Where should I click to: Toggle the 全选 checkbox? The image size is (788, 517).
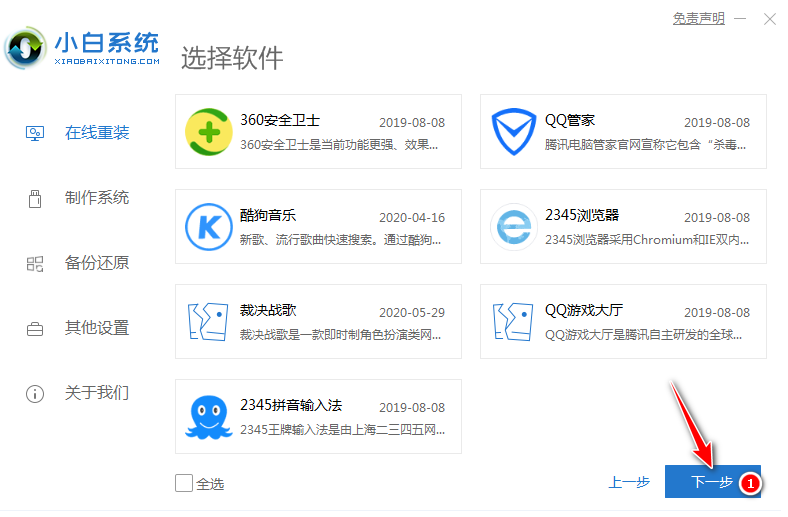point(184,483)
